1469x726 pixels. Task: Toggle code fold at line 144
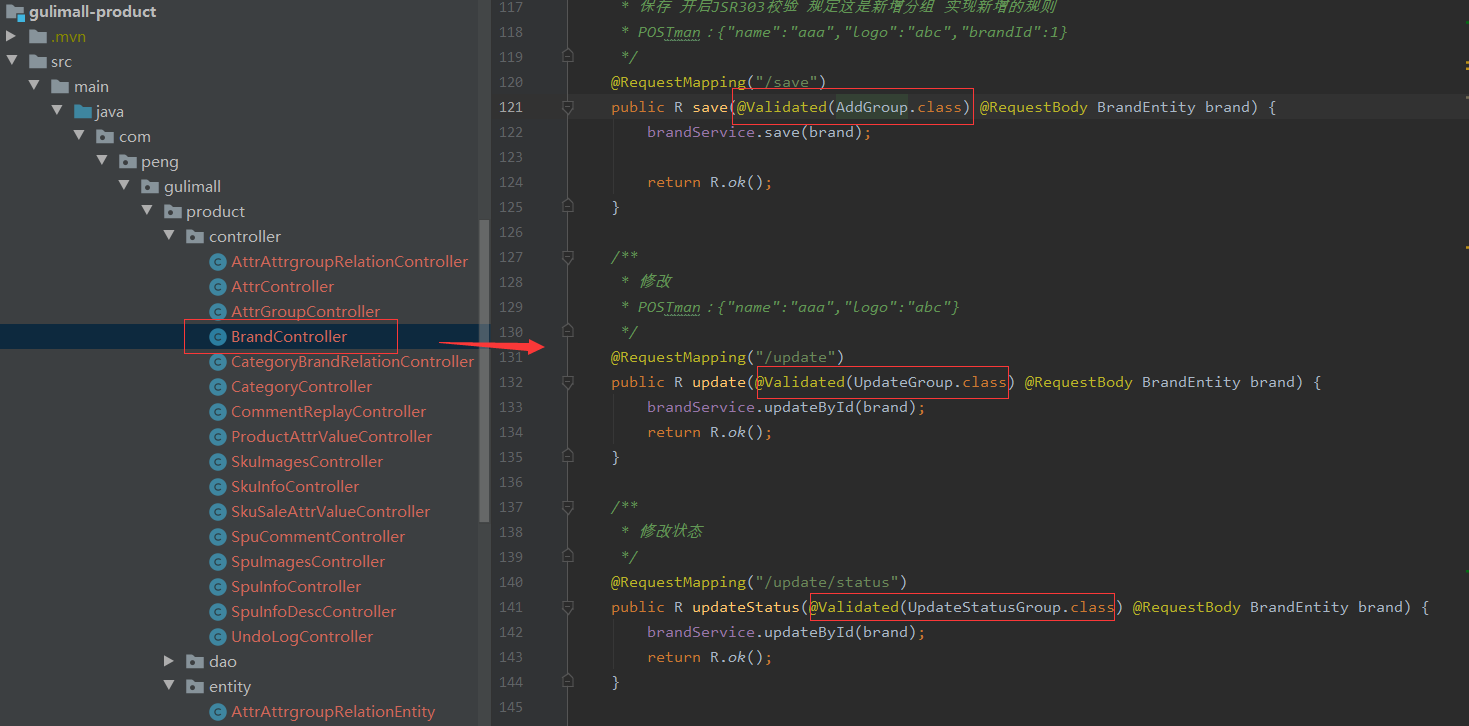568,682
